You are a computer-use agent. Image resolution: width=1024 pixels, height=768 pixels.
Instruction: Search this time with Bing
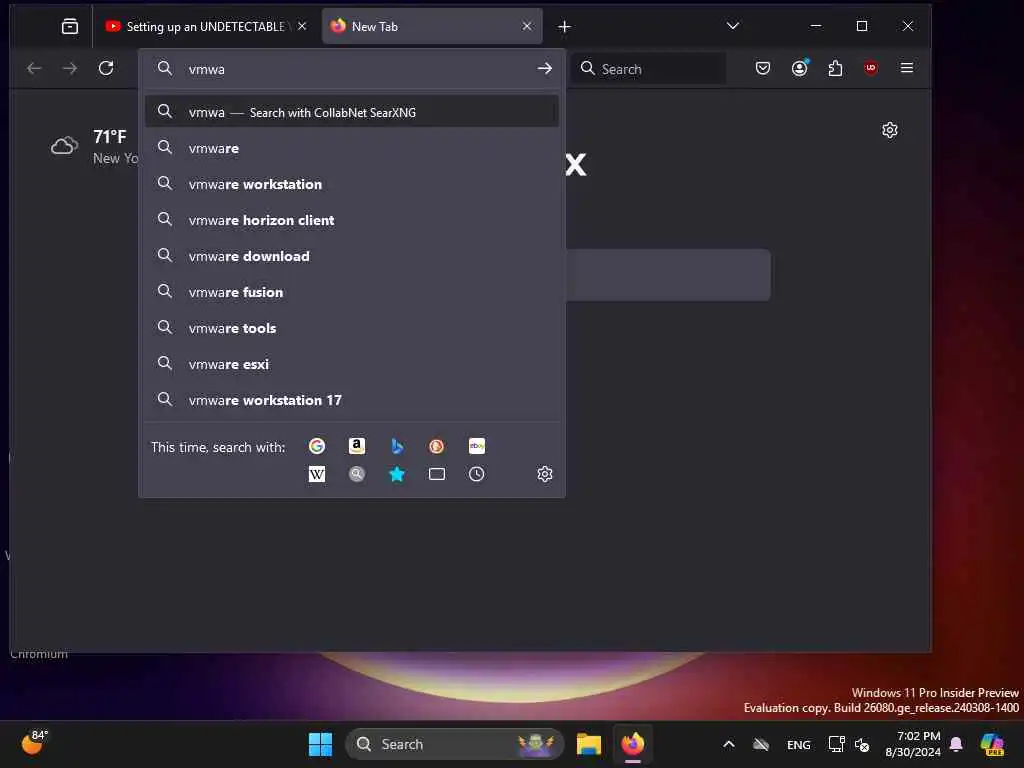coord(396,446)
